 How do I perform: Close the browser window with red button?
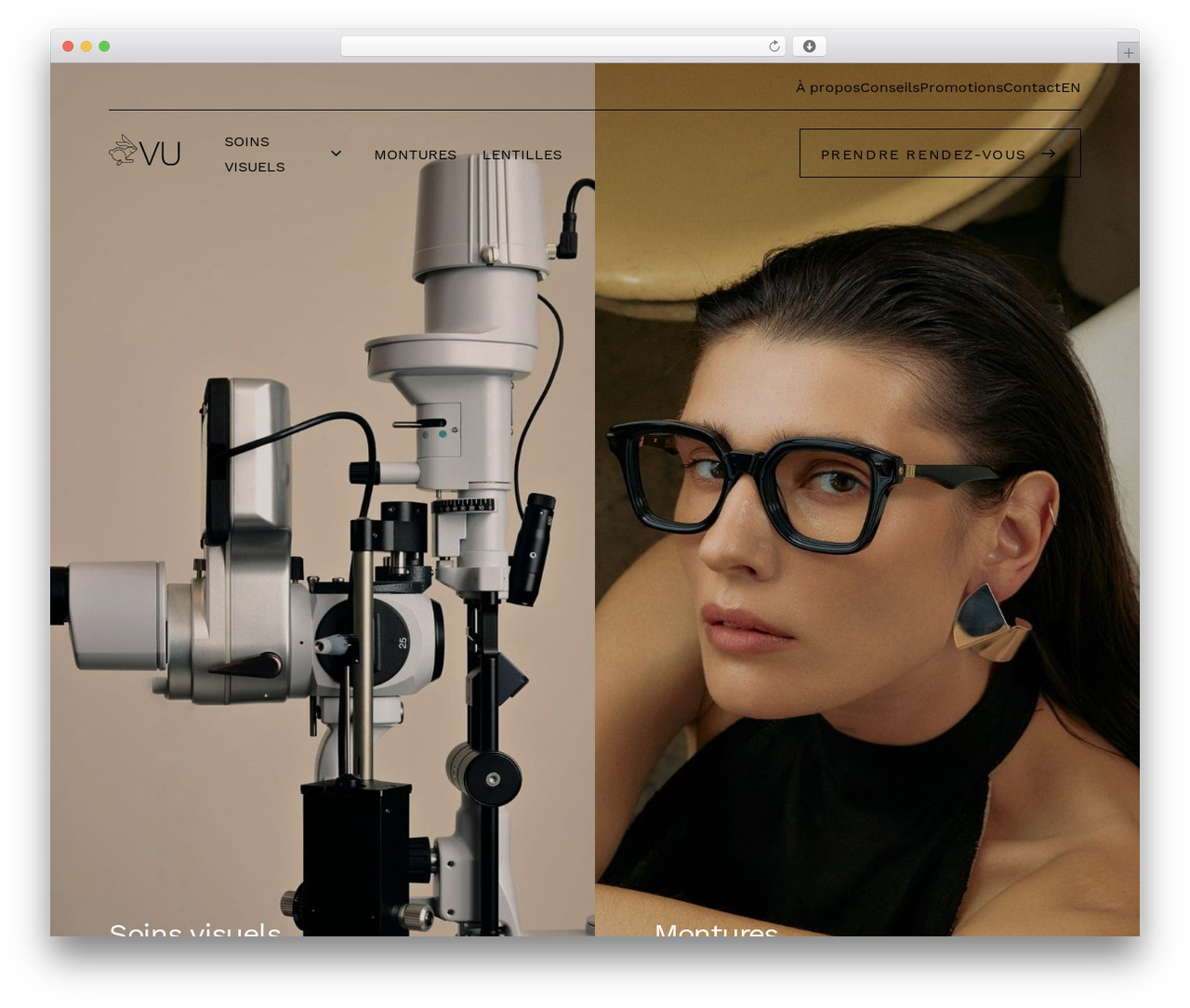[68, 46]
